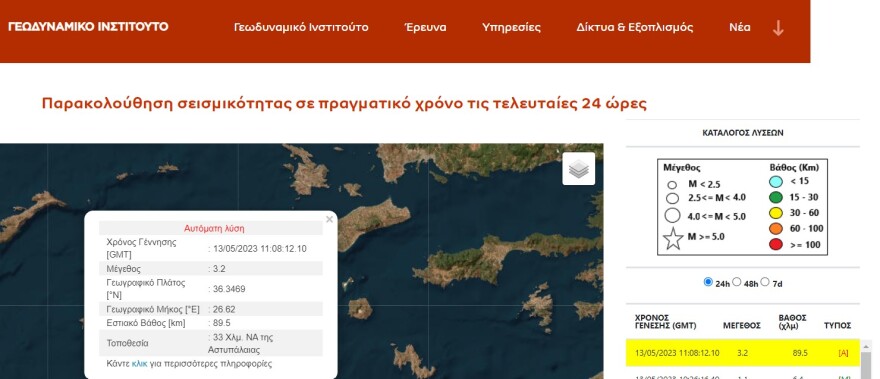Click the κλικ link for more information

139,364
